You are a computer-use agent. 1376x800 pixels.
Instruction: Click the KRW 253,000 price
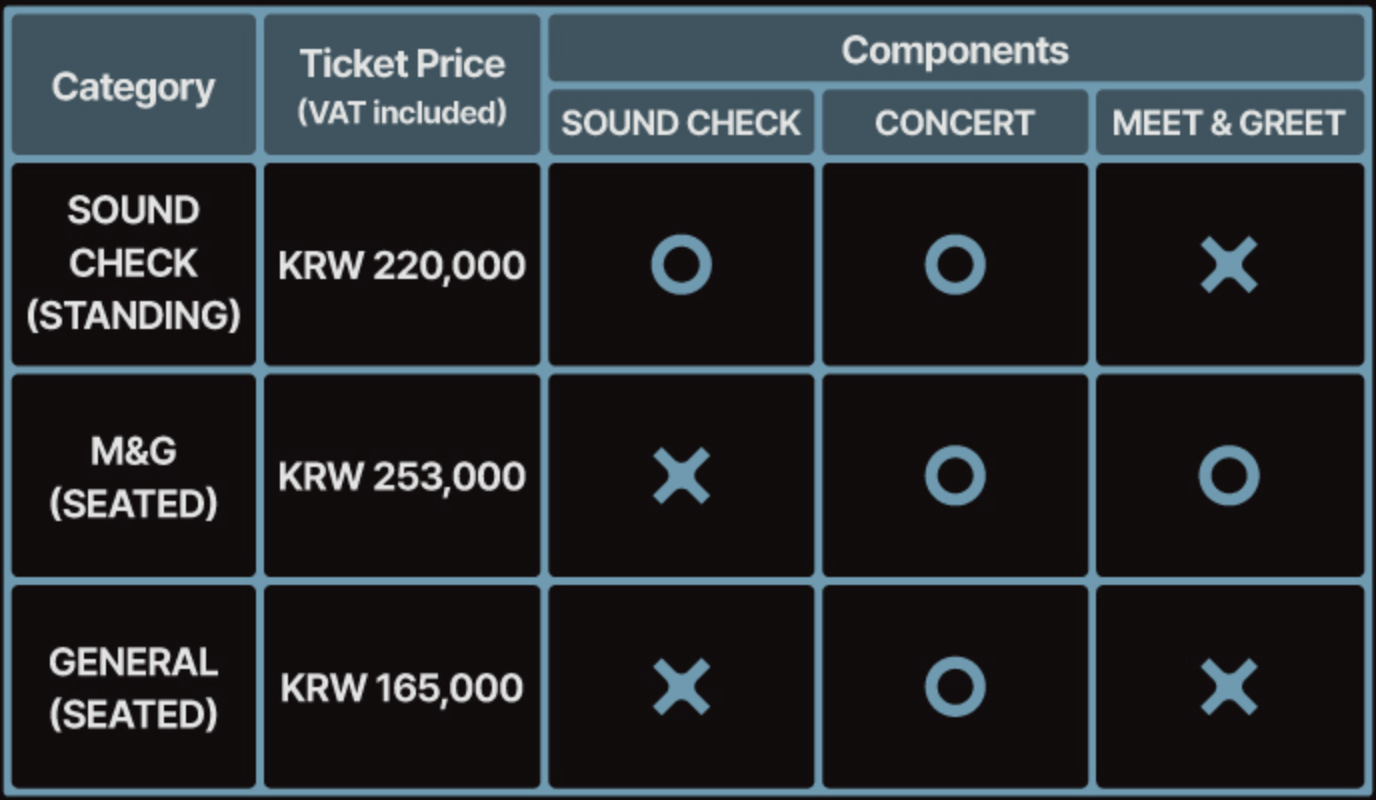(x=402, y=477)
